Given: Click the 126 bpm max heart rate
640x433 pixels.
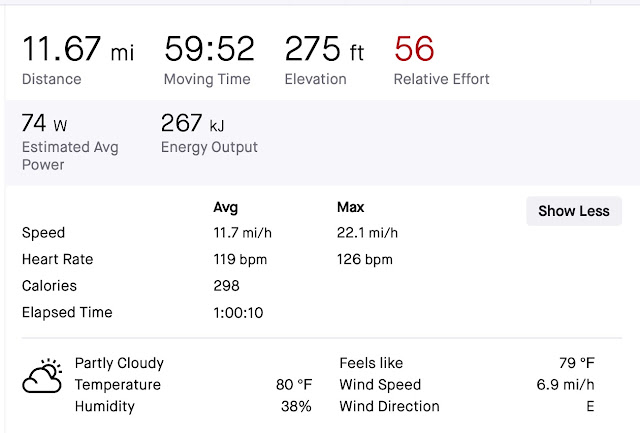Looking at the screenshot, I should 365,260.
